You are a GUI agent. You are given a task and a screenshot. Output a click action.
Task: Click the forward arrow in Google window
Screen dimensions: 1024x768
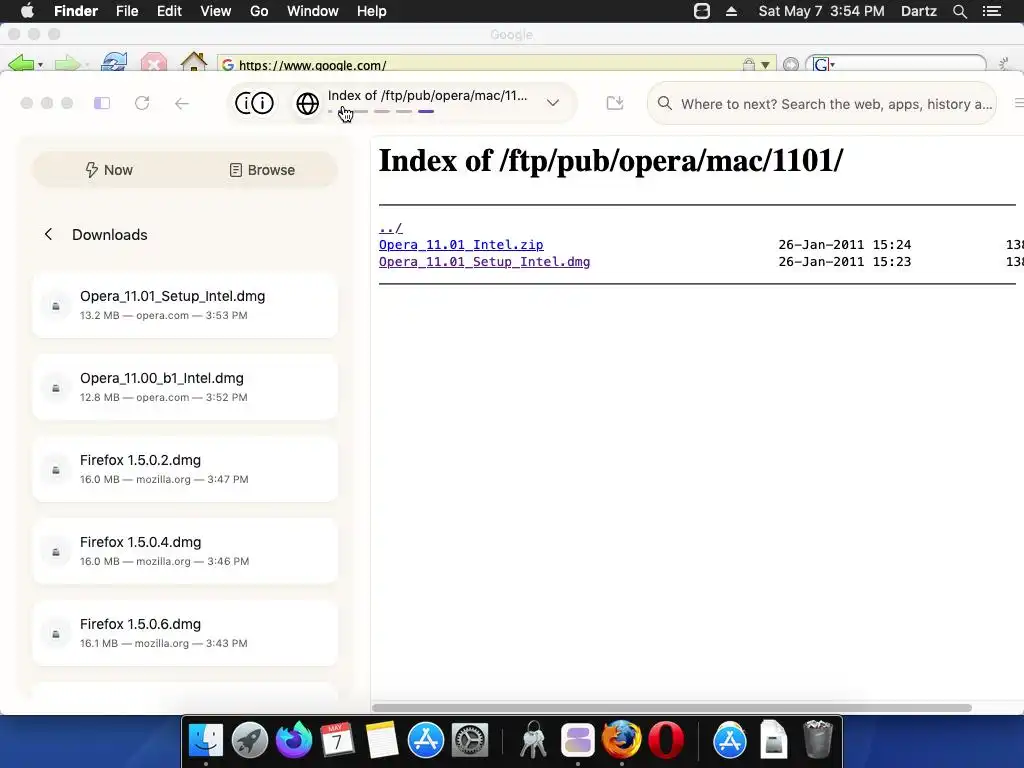pos(67,64)
